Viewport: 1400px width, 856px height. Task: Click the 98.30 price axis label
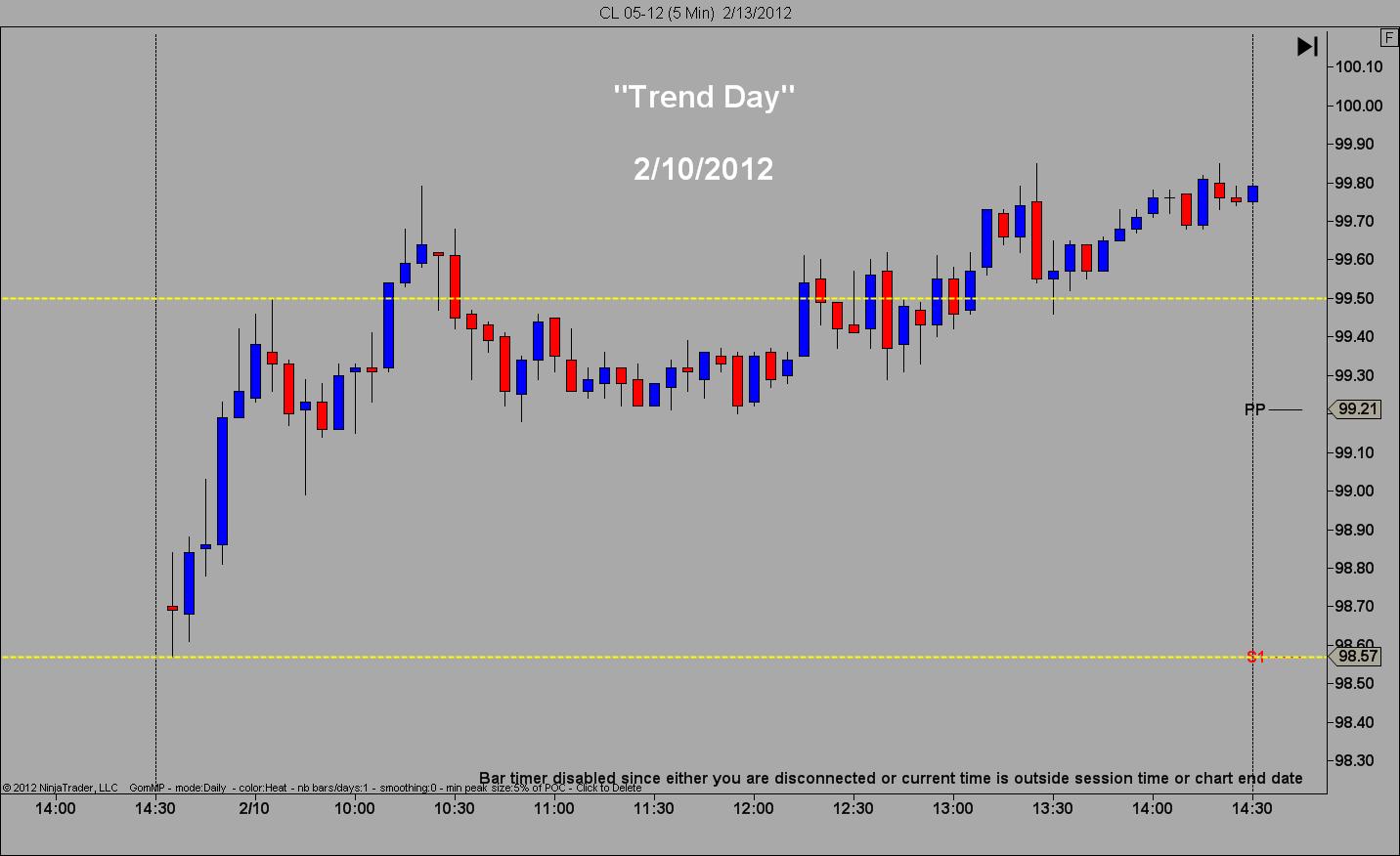point(1354,760)
